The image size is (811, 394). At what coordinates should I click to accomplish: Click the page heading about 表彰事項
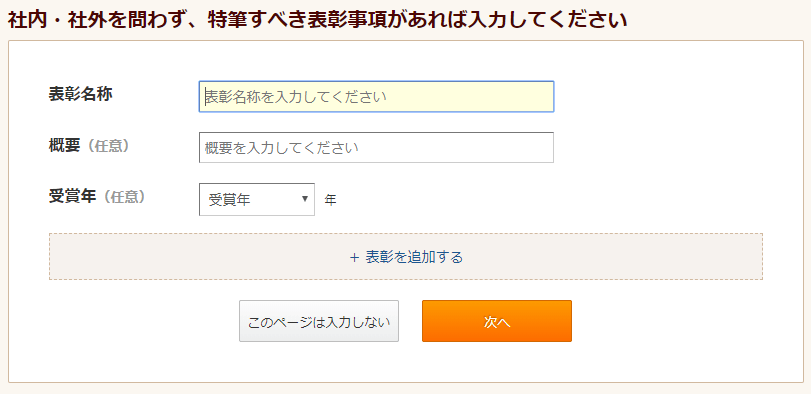pyautogui.click(x=318, y=20)
